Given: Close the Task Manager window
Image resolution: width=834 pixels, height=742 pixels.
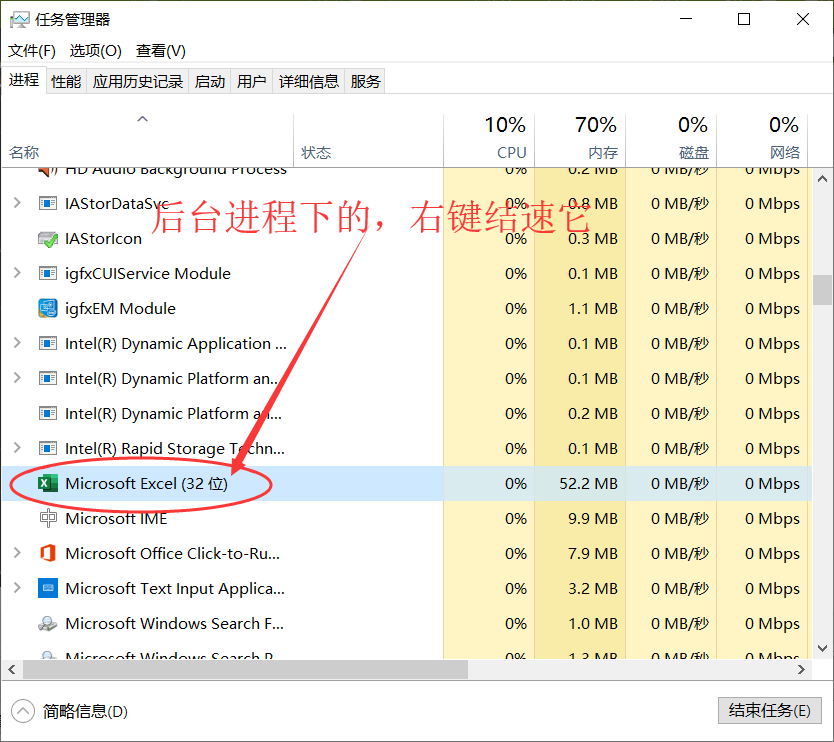Looking at the screenshot, I should (803, 19).
